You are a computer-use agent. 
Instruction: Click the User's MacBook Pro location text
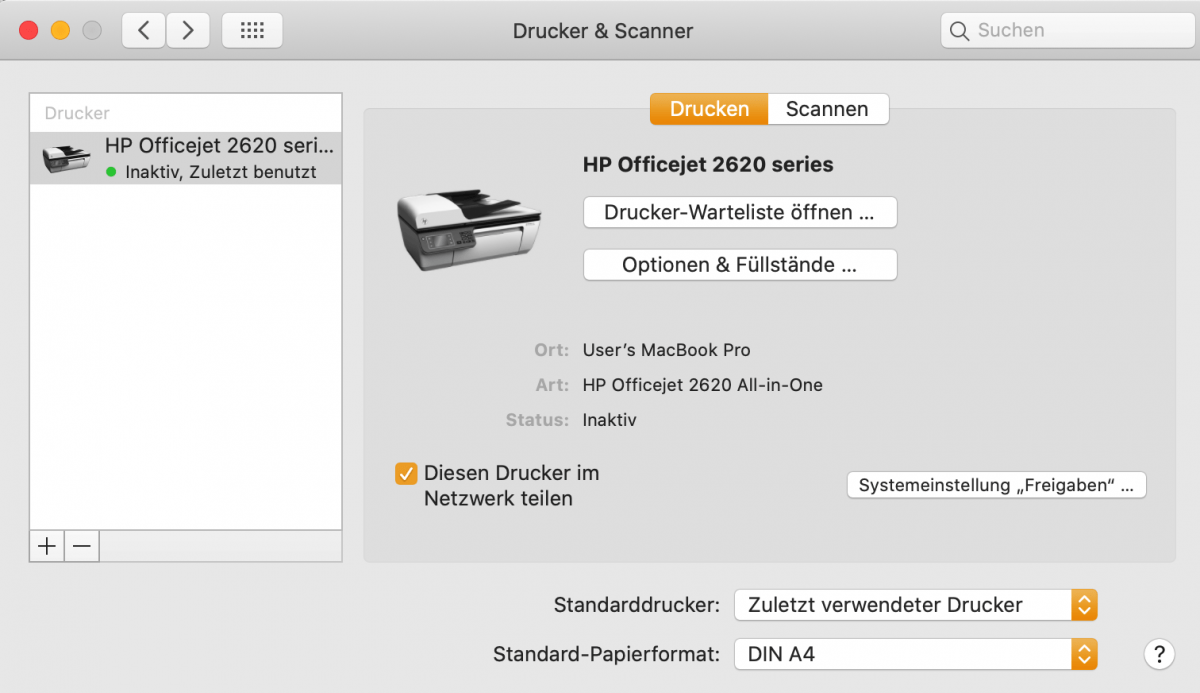pos(667,350)
